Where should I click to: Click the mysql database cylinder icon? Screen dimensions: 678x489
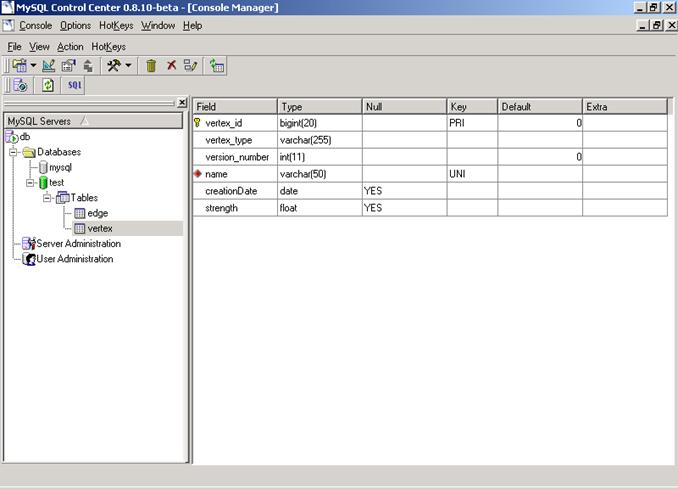43,167
